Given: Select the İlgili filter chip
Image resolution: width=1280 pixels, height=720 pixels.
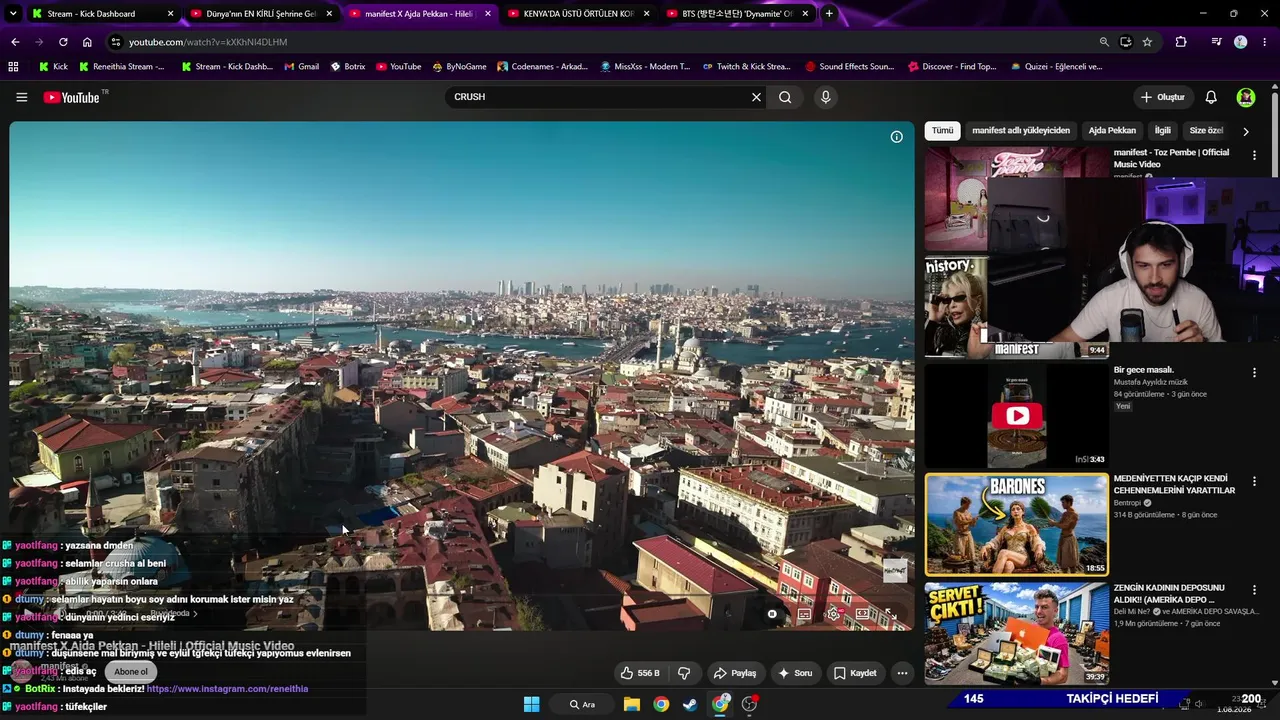Looking at the screenshot, I should (1163, 131).
